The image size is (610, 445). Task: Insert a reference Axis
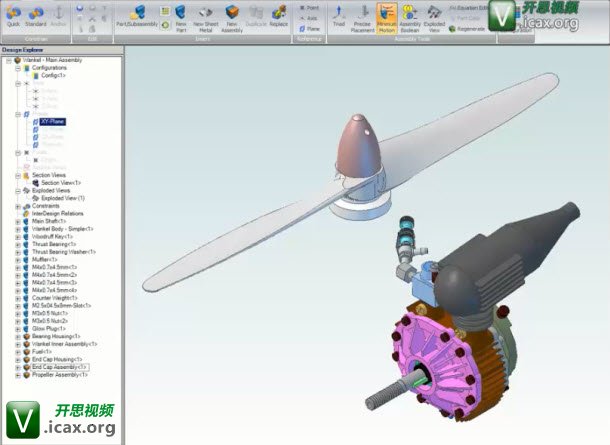pos(309,18)
